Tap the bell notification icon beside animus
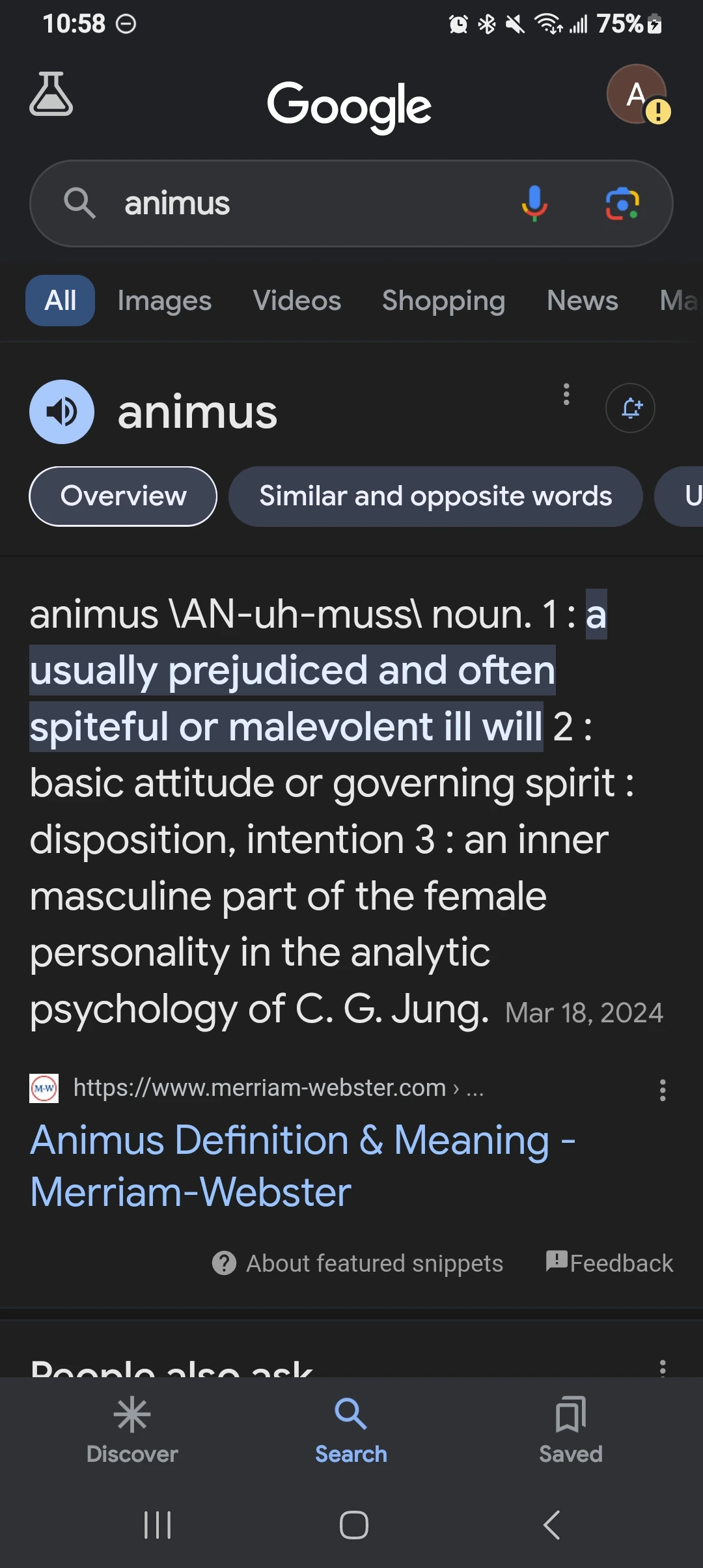 tap(630, 408)
